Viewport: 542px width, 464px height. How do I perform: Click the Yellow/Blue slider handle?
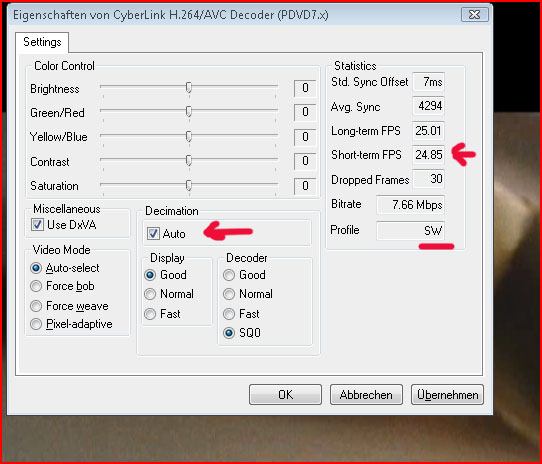(189, 136)
